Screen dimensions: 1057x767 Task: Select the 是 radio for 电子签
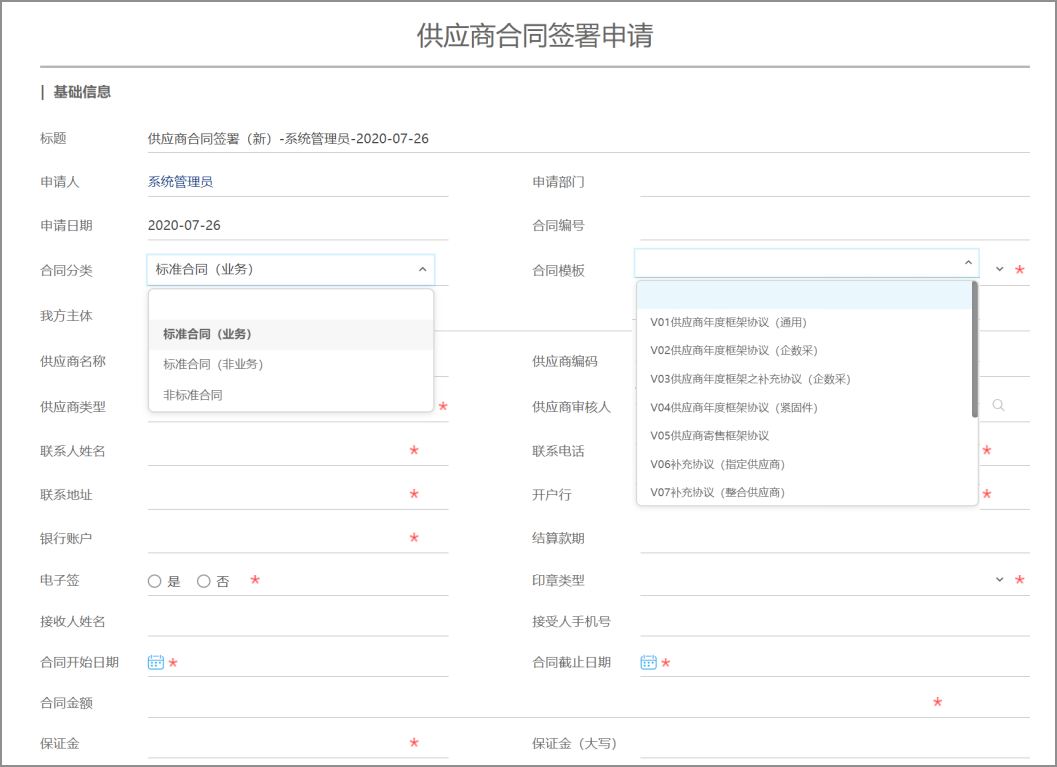154,581
